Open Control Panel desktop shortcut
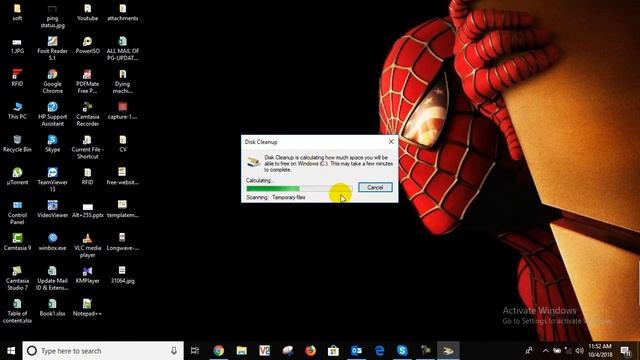The width and height of the screenshot is (640, 360). tap(17, 213)
